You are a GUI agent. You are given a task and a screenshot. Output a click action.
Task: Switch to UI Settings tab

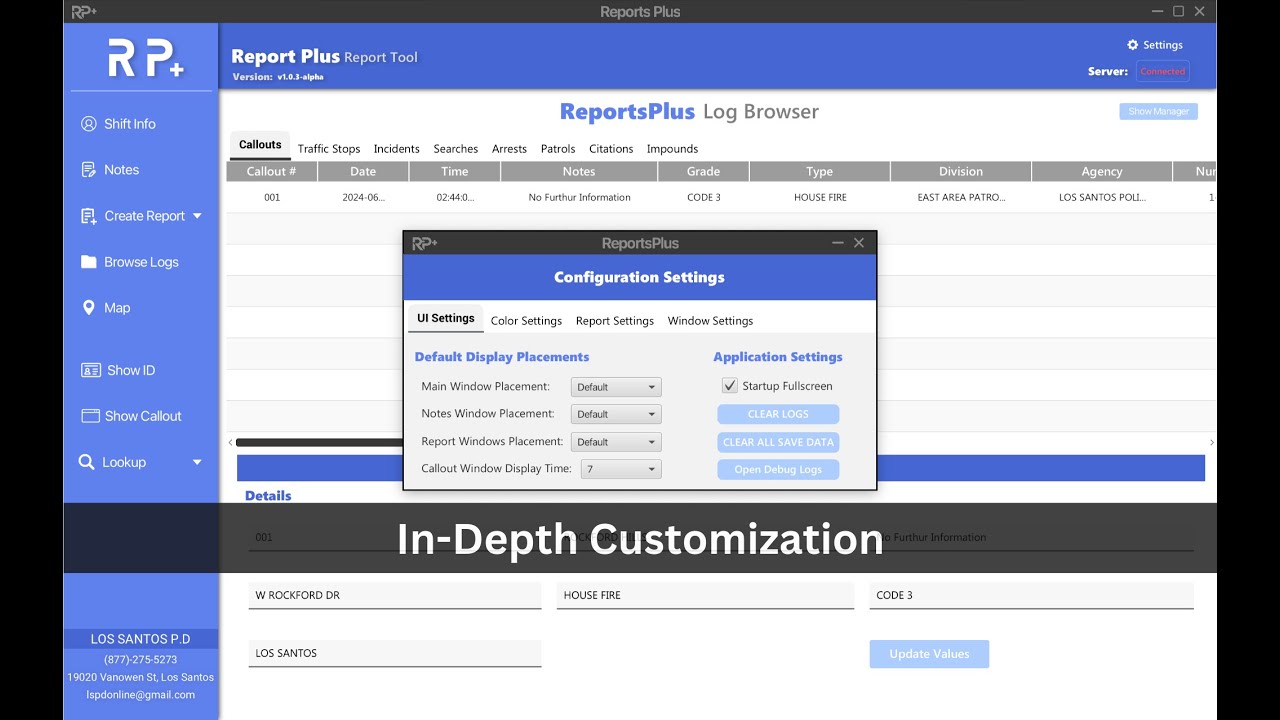point(446,319)
